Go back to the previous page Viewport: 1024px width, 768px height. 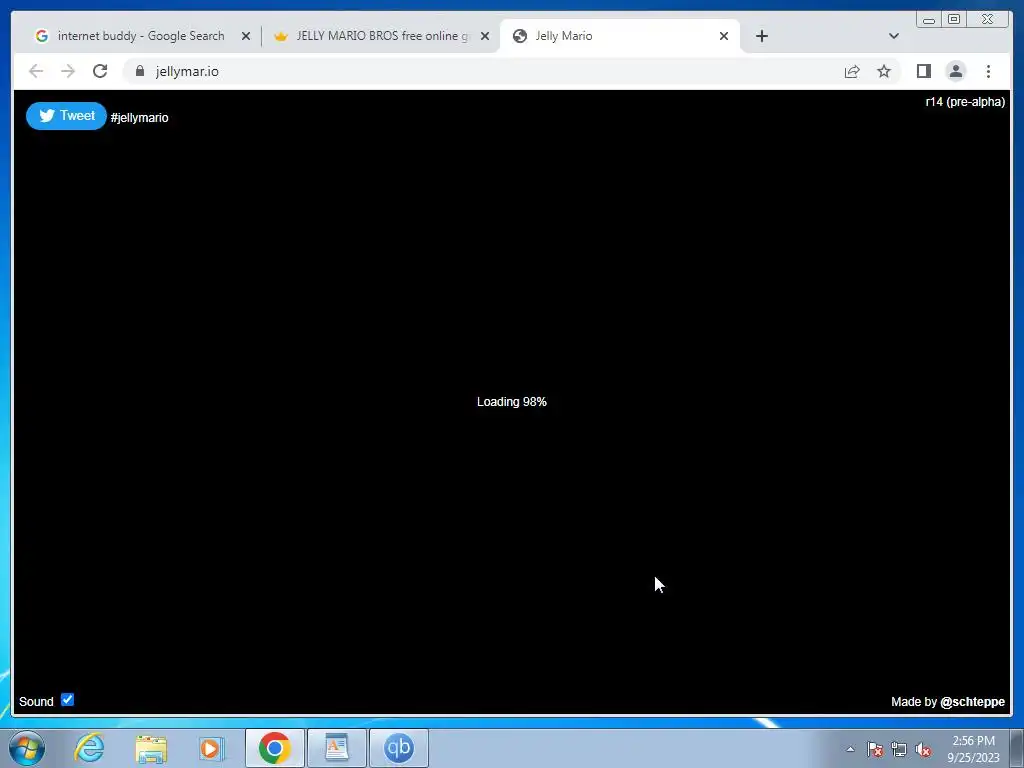tap(36, 71)
